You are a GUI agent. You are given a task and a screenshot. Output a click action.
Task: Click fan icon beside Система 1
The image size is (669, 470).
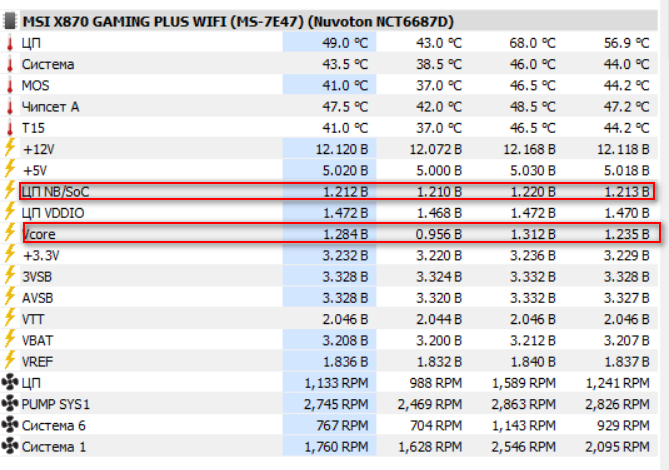[10, 446]
